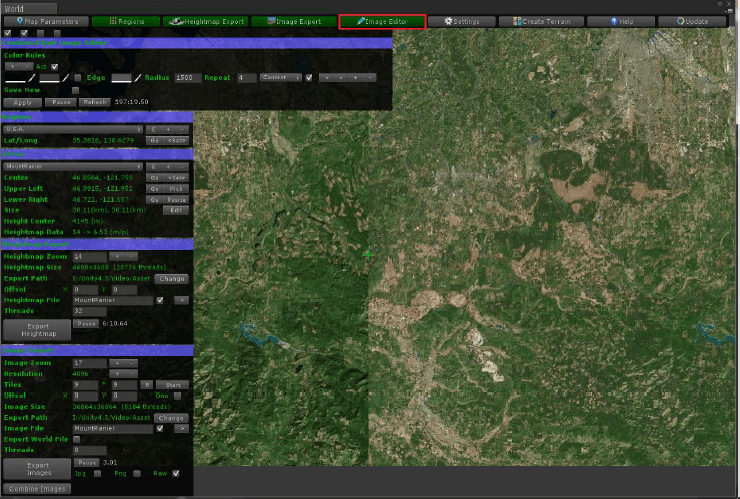Click the Edge color swatch
This screenshot has width=740, height=499.
tap(121, 78)
